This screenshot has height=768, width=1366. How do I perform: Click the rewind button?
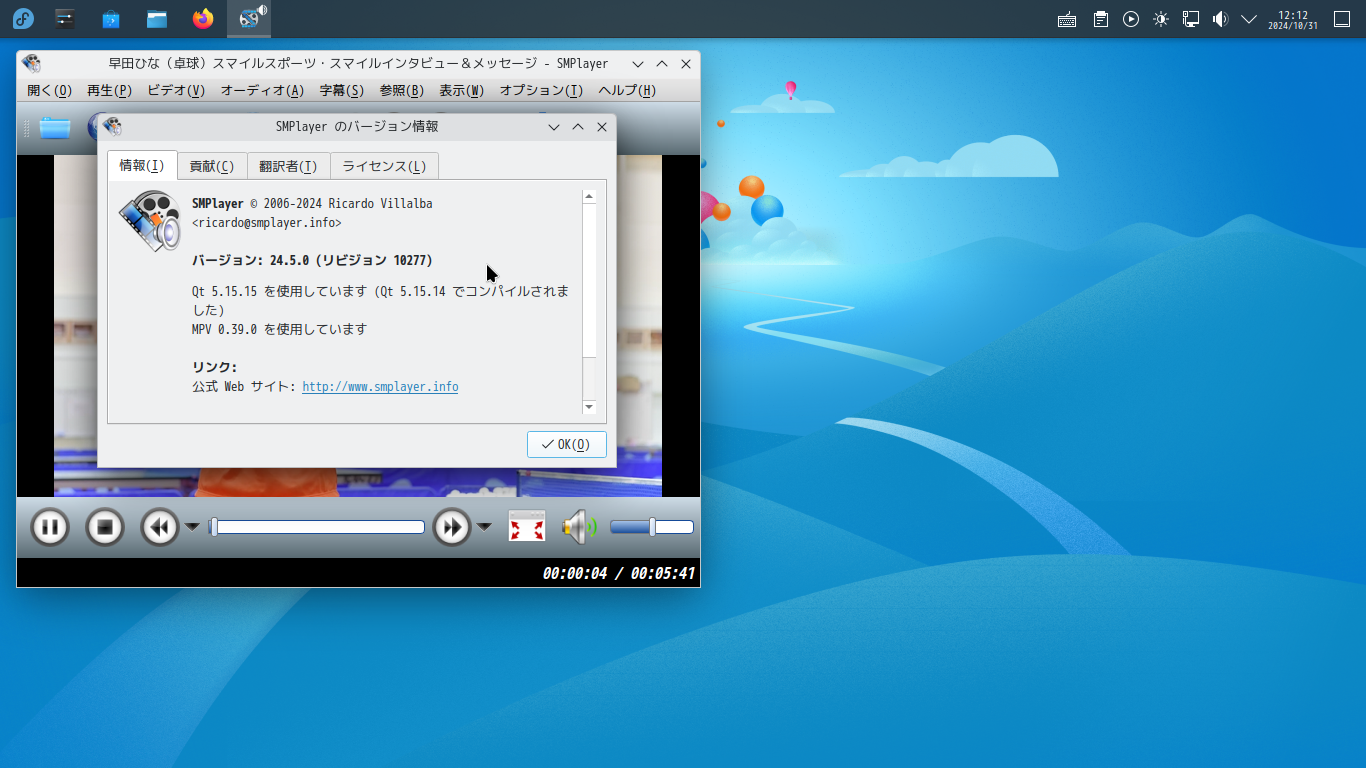click(159, 527)
